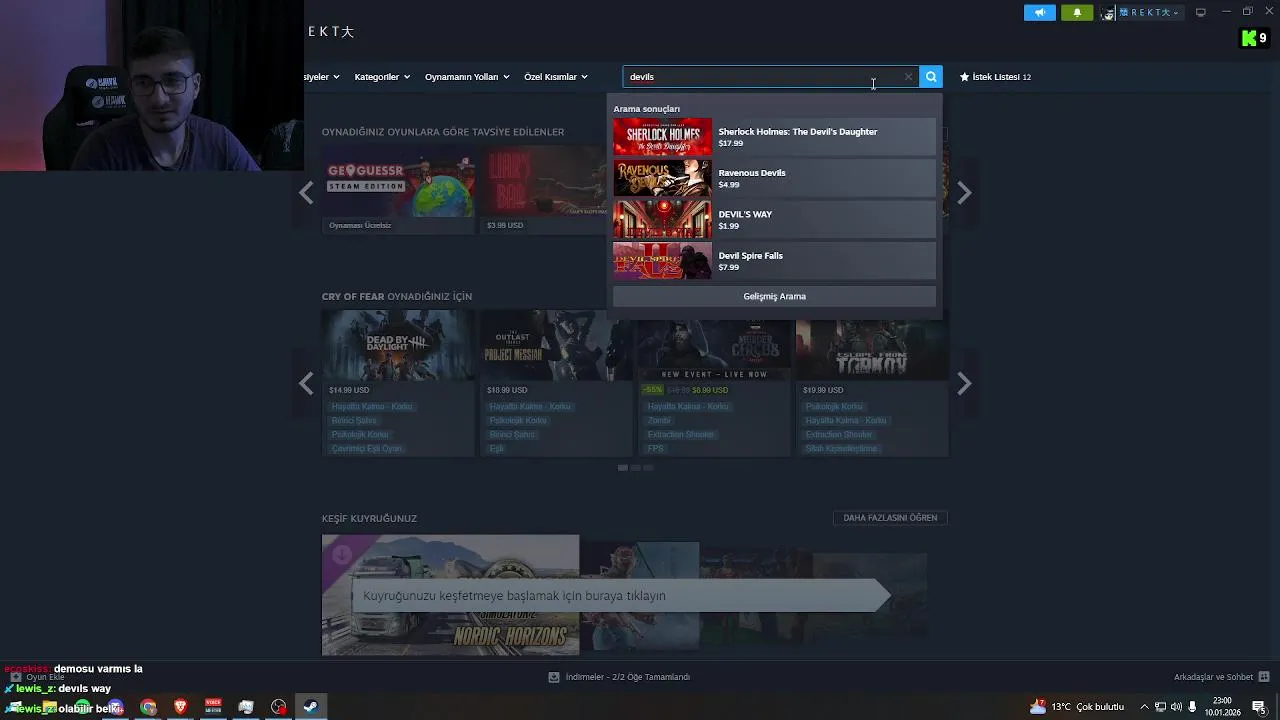Click the user avatar next to REKT
The width and height of the screenshot is (1280, 720).
[1107, 13]
